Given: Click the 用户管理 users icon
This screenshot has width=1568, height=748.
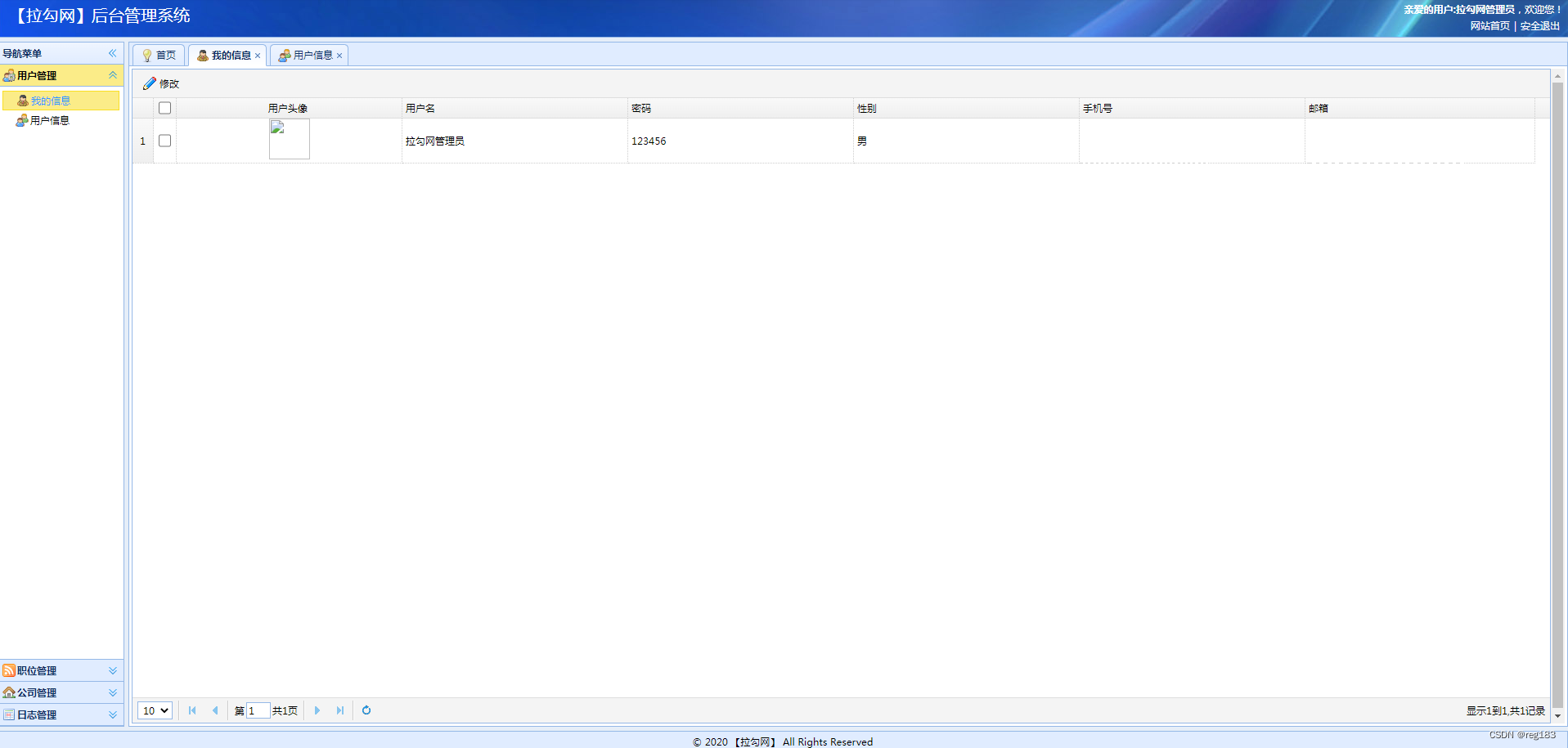Looking at the screenshot, I should click(x=9, y=75).
